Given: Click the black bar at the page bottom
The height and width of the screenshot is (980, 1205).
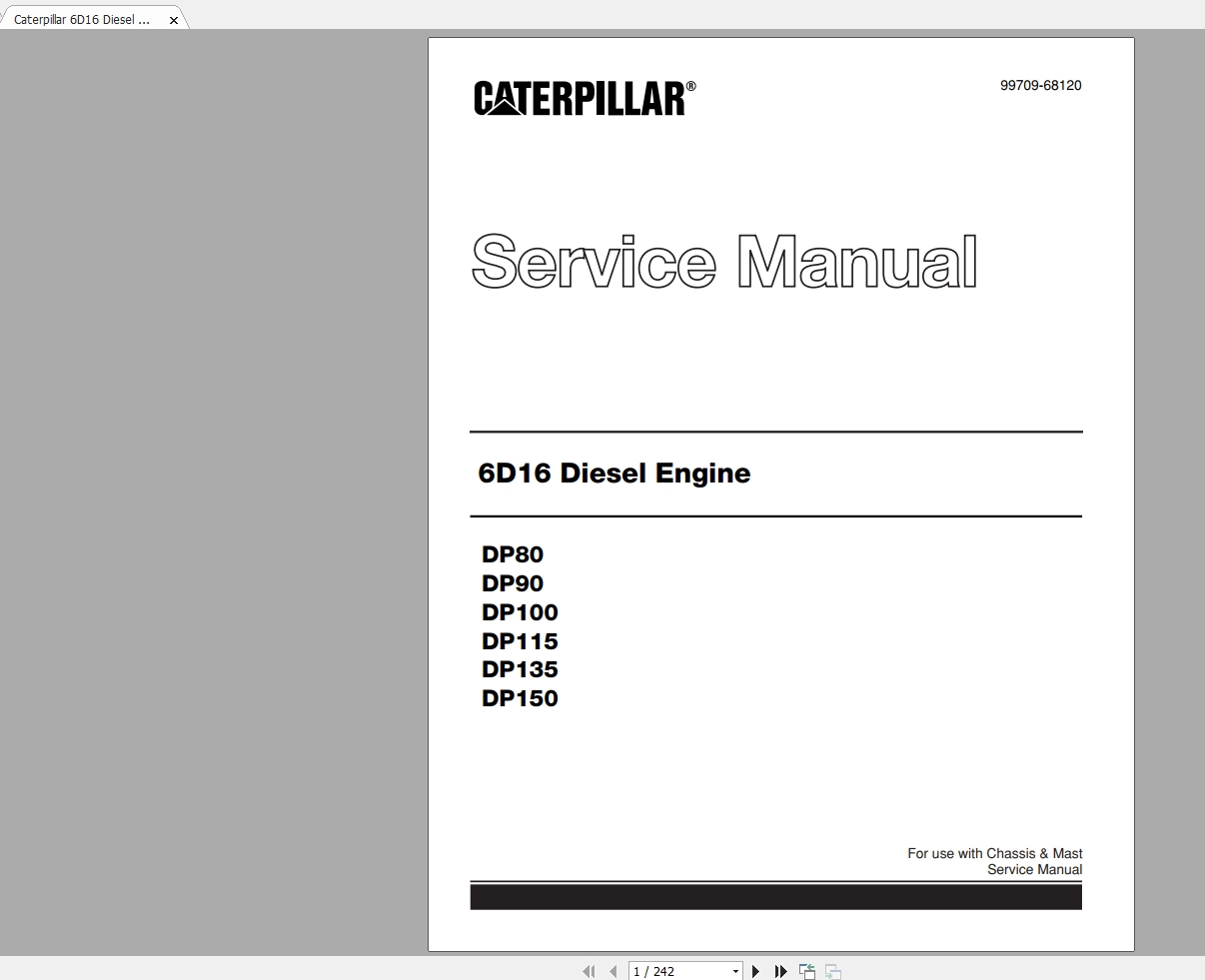Looking at the screenshot, I should pyautogui.click(x=776, y=896).
